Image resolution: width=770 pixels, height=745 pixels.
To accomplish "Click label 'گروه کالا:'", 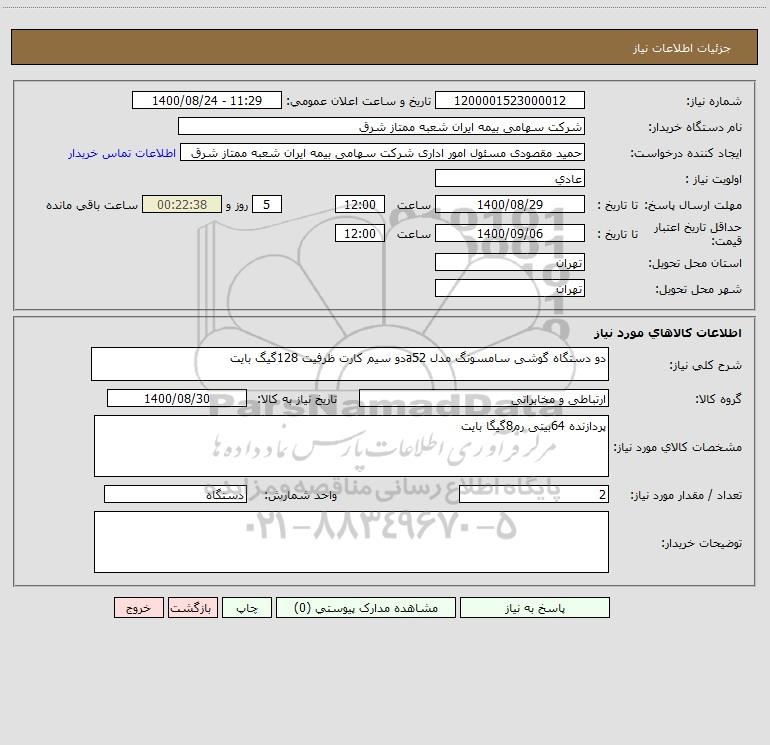I will pyautogui.click(x=718, y=399).
